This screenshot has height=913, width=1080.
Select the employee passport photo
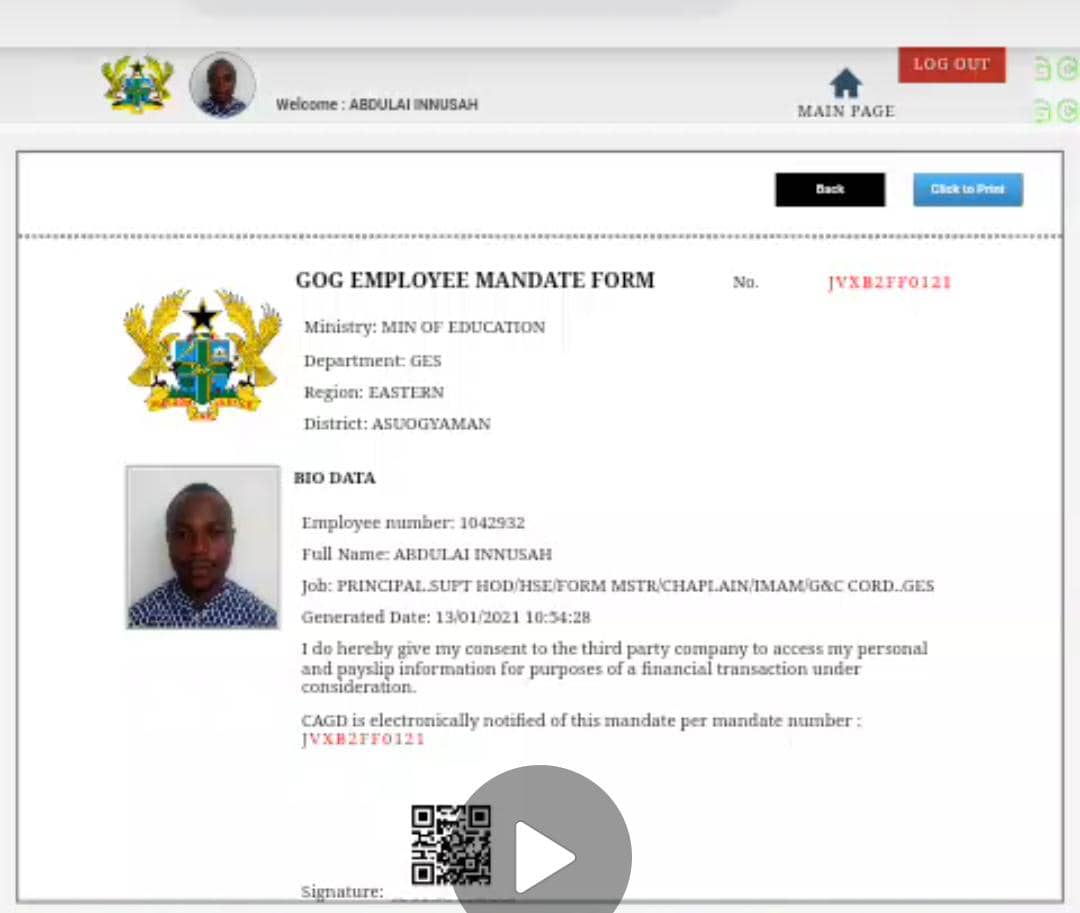(x=202, y=547)
